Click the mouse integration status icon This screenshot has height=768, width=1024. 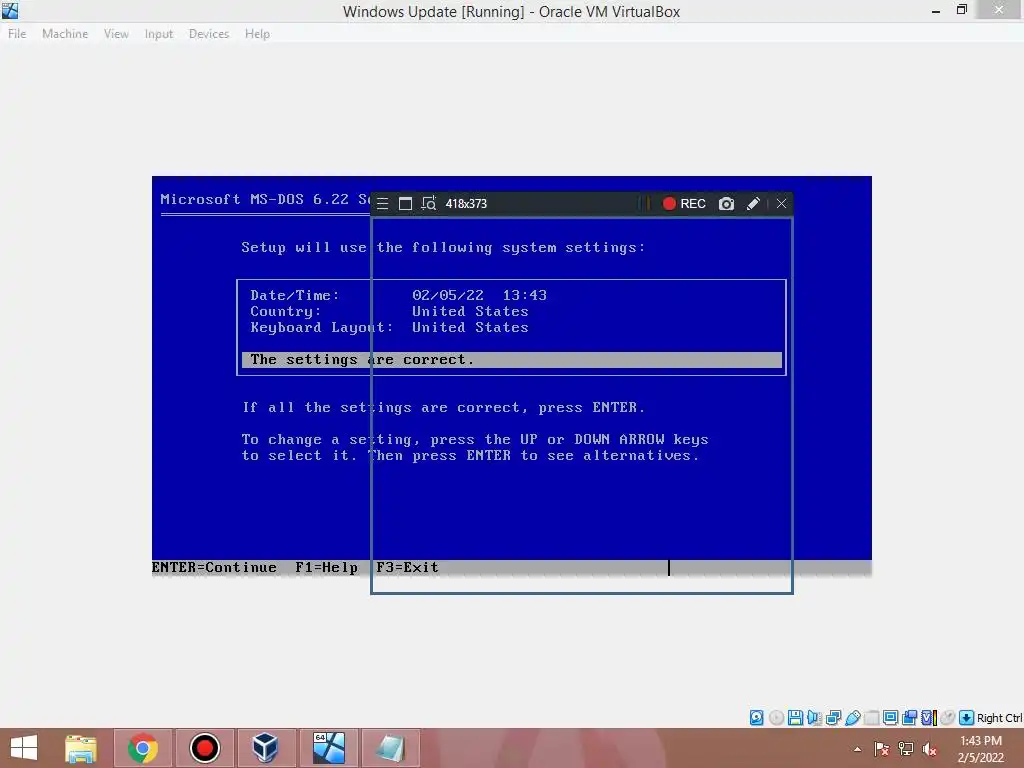[948, 718]
